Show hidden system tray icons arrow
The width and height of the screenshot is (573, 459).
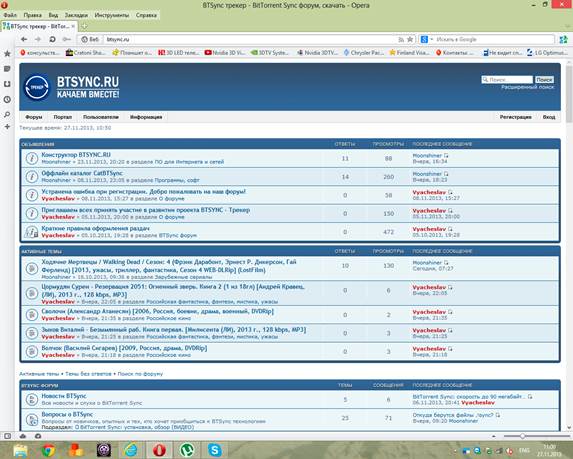point(455,451)
